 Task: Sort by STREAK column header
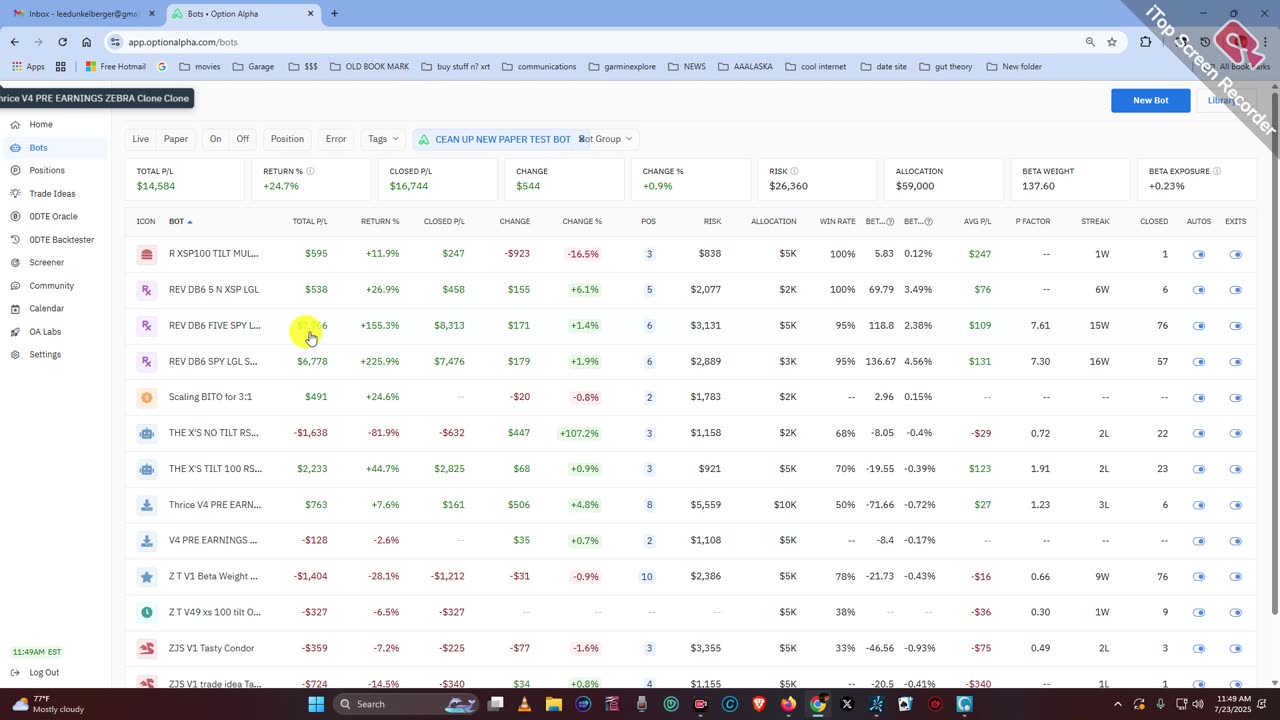pyautogui.click(x=1095, y=221)
